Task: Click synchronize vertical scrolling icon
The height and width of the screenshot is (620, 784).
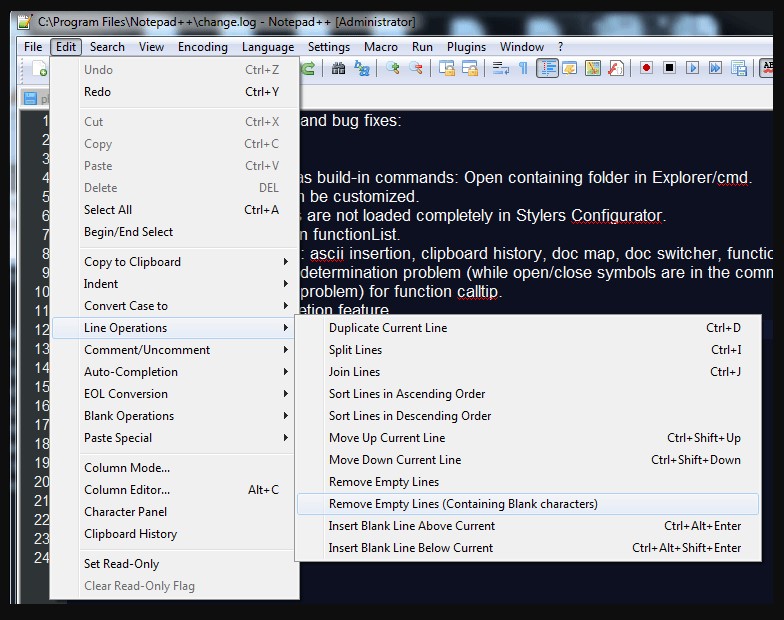Action: (x=446, y=68)
